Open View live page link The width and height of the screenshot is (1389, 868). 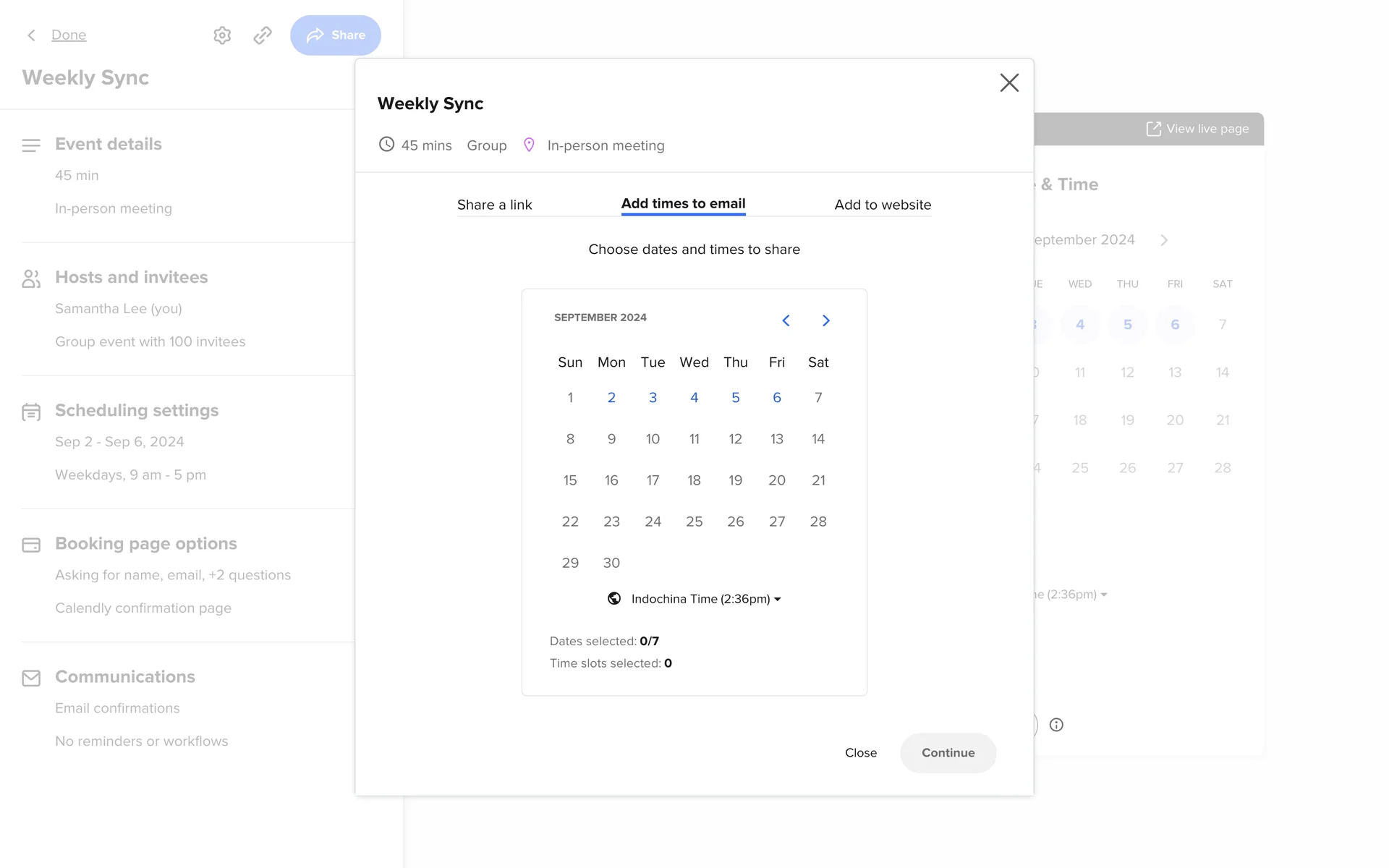pyautogui.click(x=1198, y=129)
